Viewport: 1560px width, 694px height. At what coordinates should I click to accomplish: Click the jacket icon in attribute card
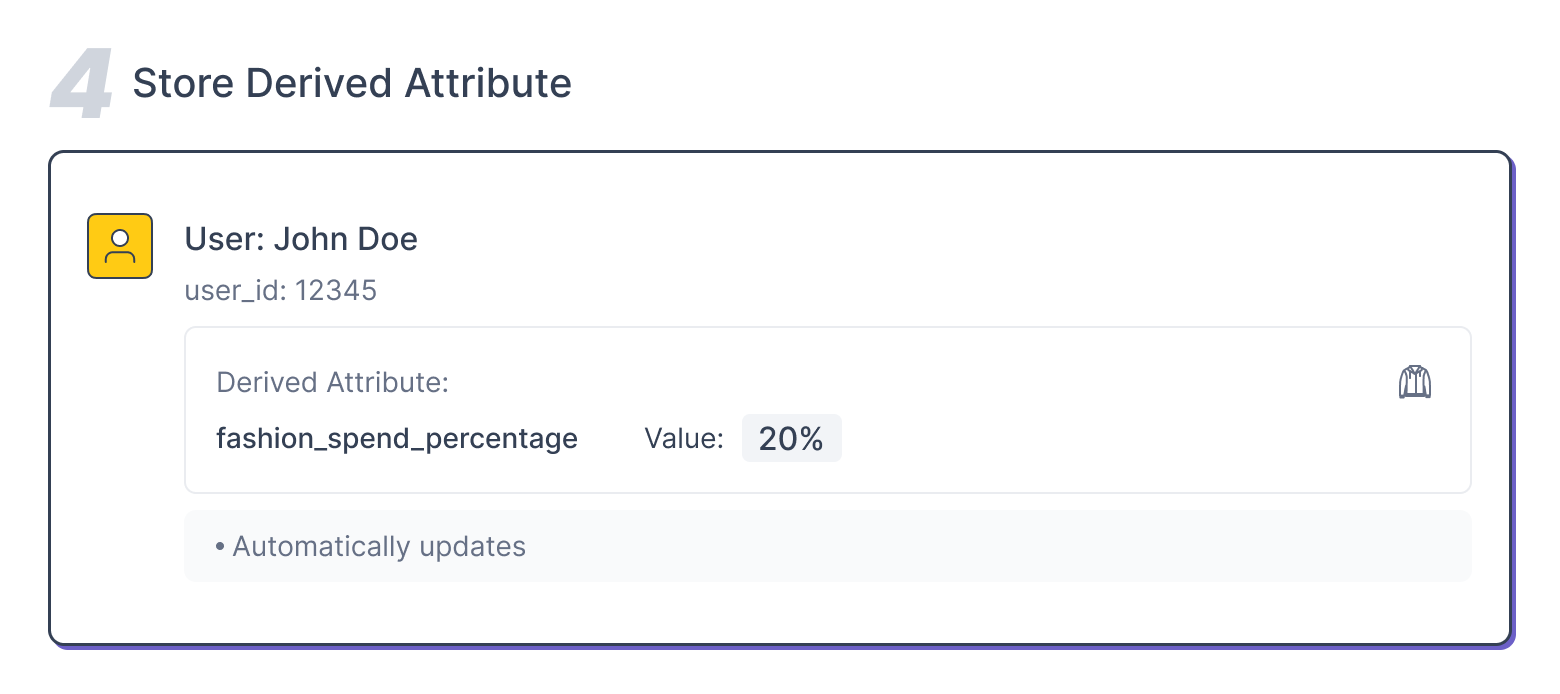pyautogui.click(x=1414, y=382)
